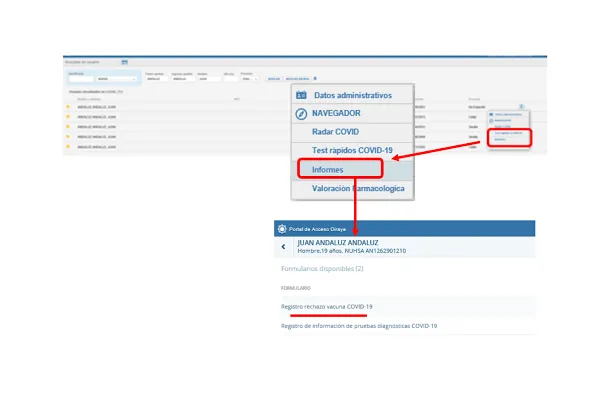Open the identification type dropdown
Image resolution: width=612 pixels, height=395 pixels.
[116, 79]
